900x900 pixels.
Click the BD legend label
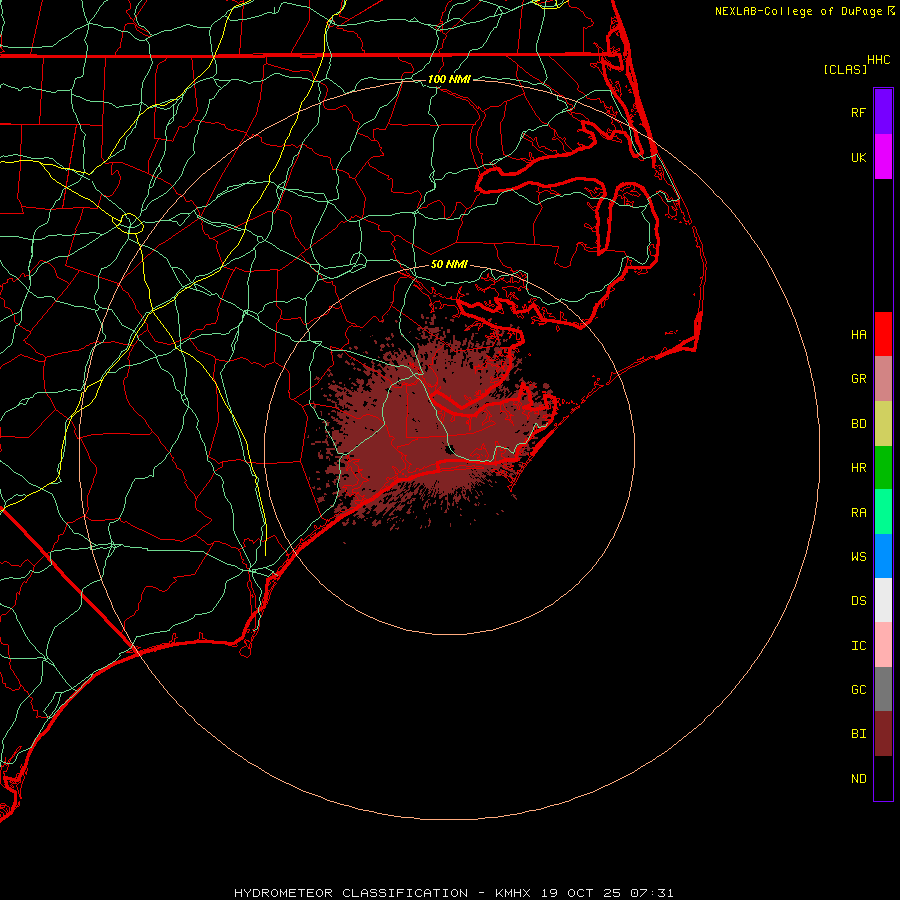pos(858,424)
